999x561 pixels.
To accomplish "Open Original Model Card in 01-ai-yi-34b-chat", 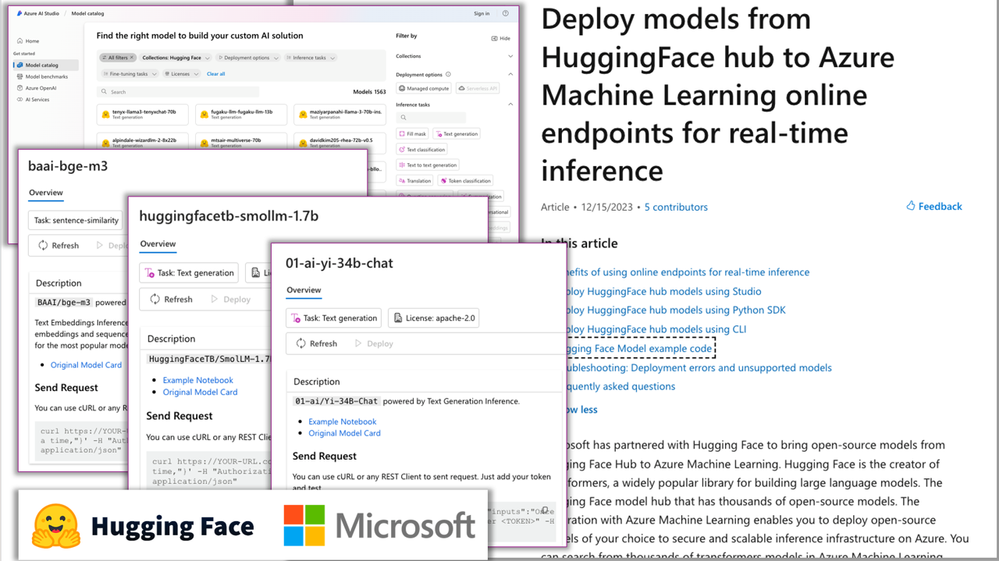I will [344, 433].
